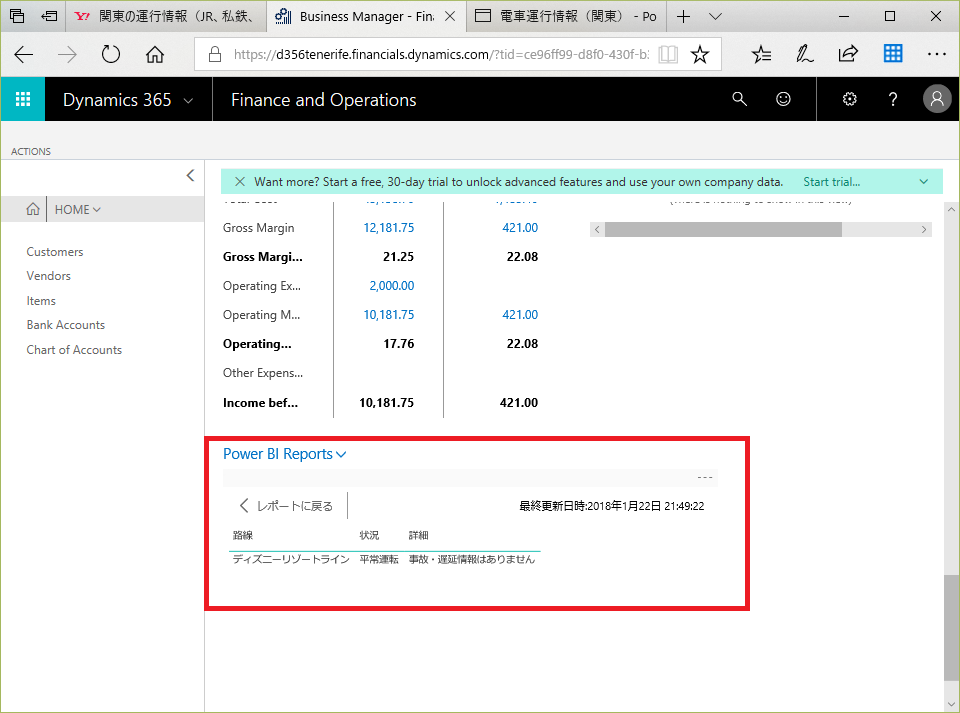Viewport: 960px width, 713px height.
Task: Show tabs you've set aside icon
Action: click(17, 16)
